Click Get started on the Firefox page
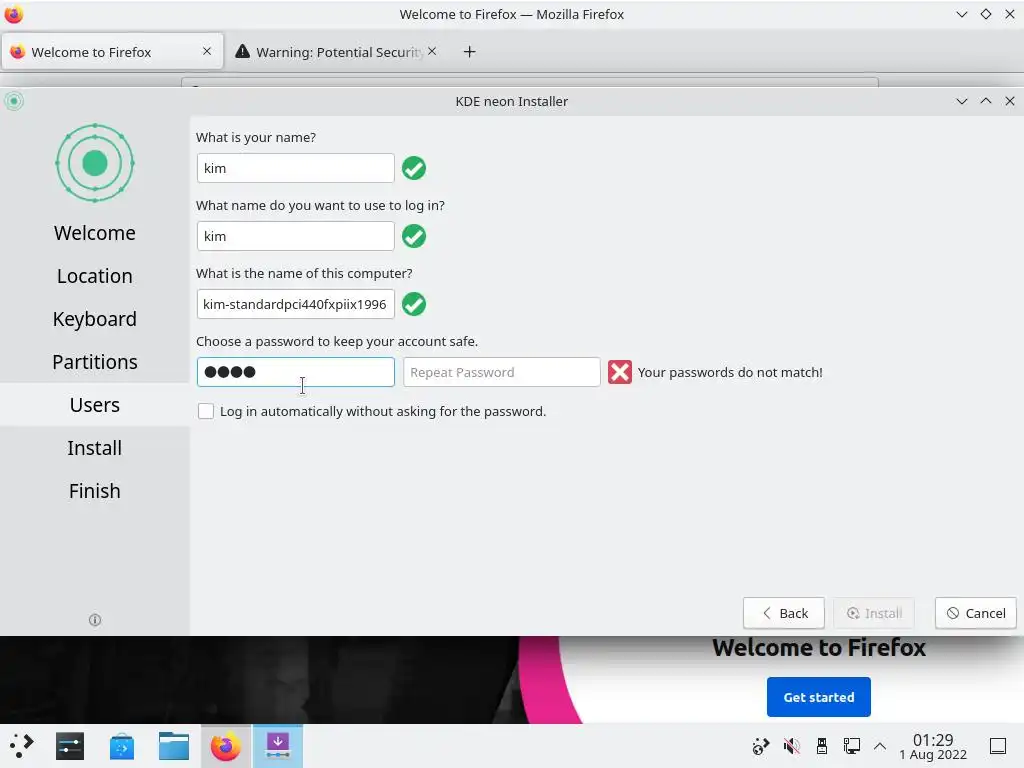The image size is (1024, 768). tap(818, 697)
